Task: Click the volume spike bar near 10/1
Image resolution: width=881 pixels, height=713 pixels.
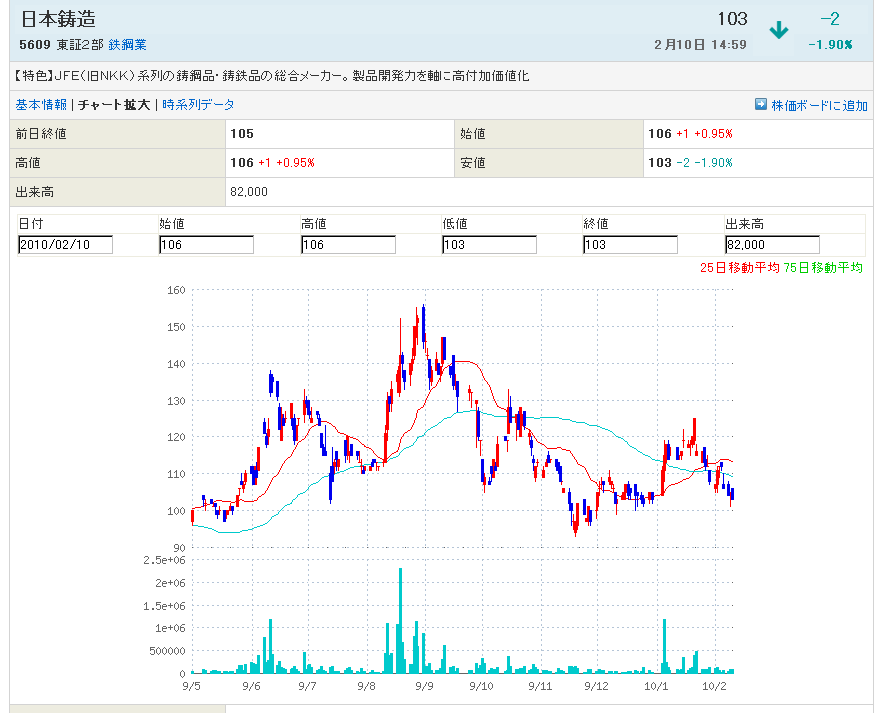Action: pyautogui.click(x=664, y=646)
